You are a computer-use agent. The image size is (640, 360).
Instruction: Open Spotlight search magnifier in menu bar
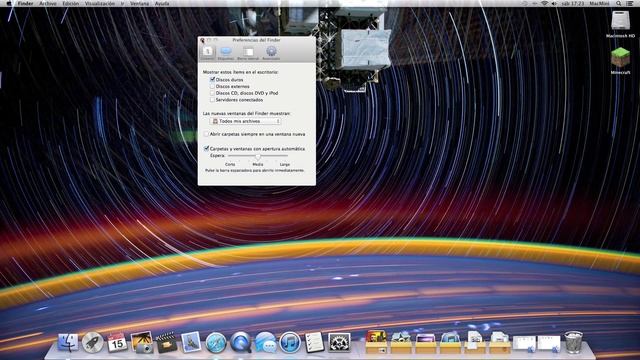[619, 3]
